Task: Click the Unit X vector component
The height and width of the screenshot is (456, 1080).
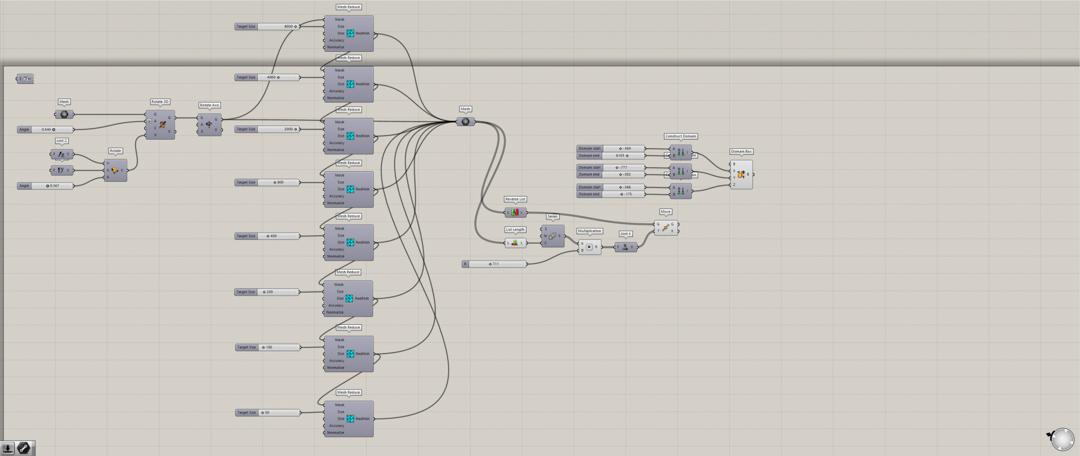Action: 625,247
